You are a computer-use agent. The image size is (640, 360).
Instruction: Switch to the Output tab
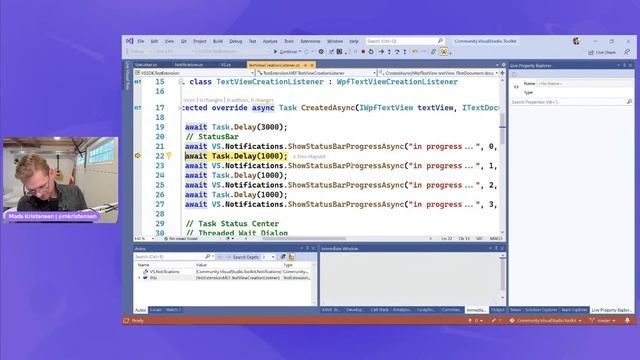pyautogui.click(x=497, y=310)
